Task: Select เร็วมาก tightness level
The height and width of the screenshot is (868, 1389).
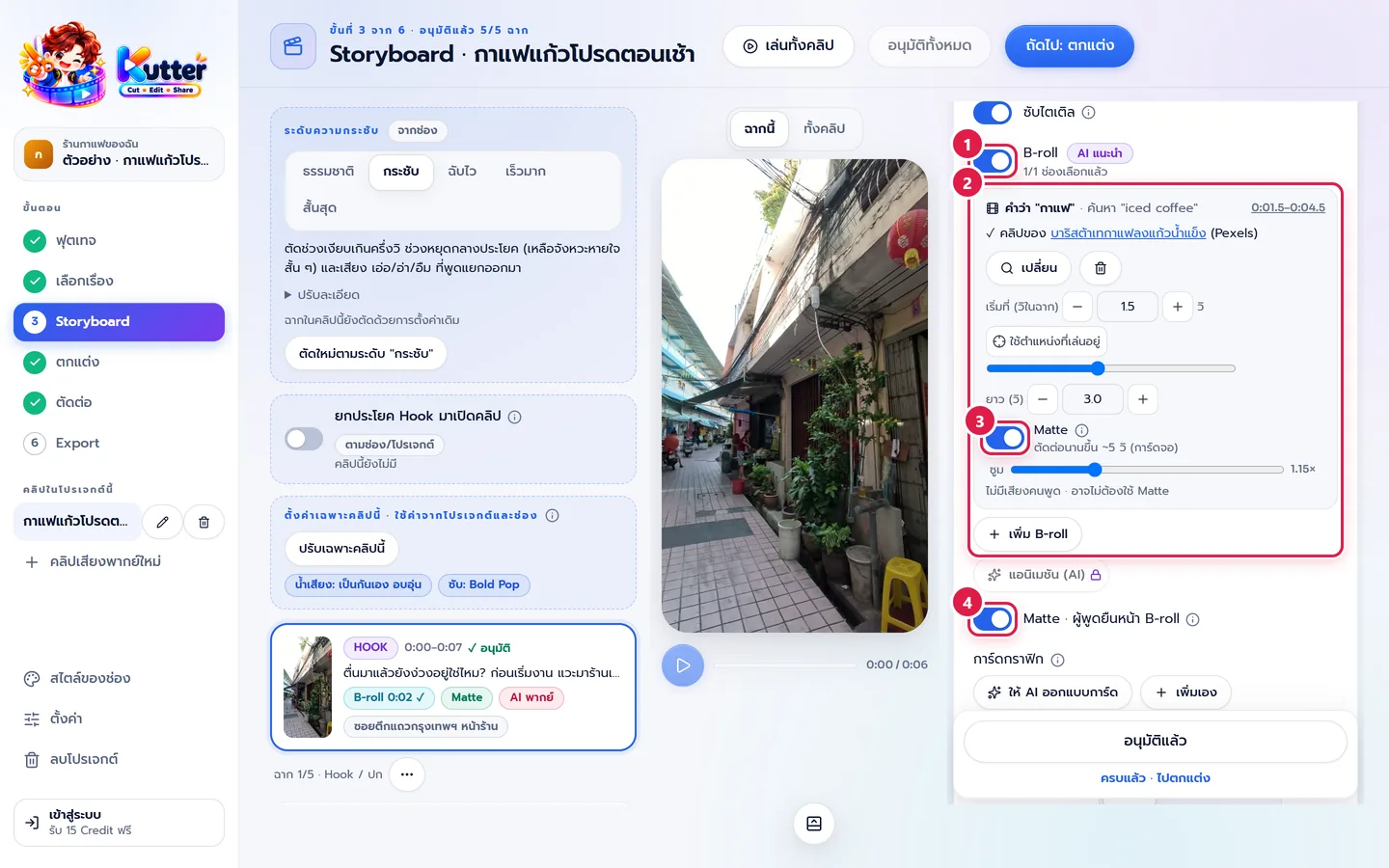Action: pyautogui.click(x=526, y=172)
